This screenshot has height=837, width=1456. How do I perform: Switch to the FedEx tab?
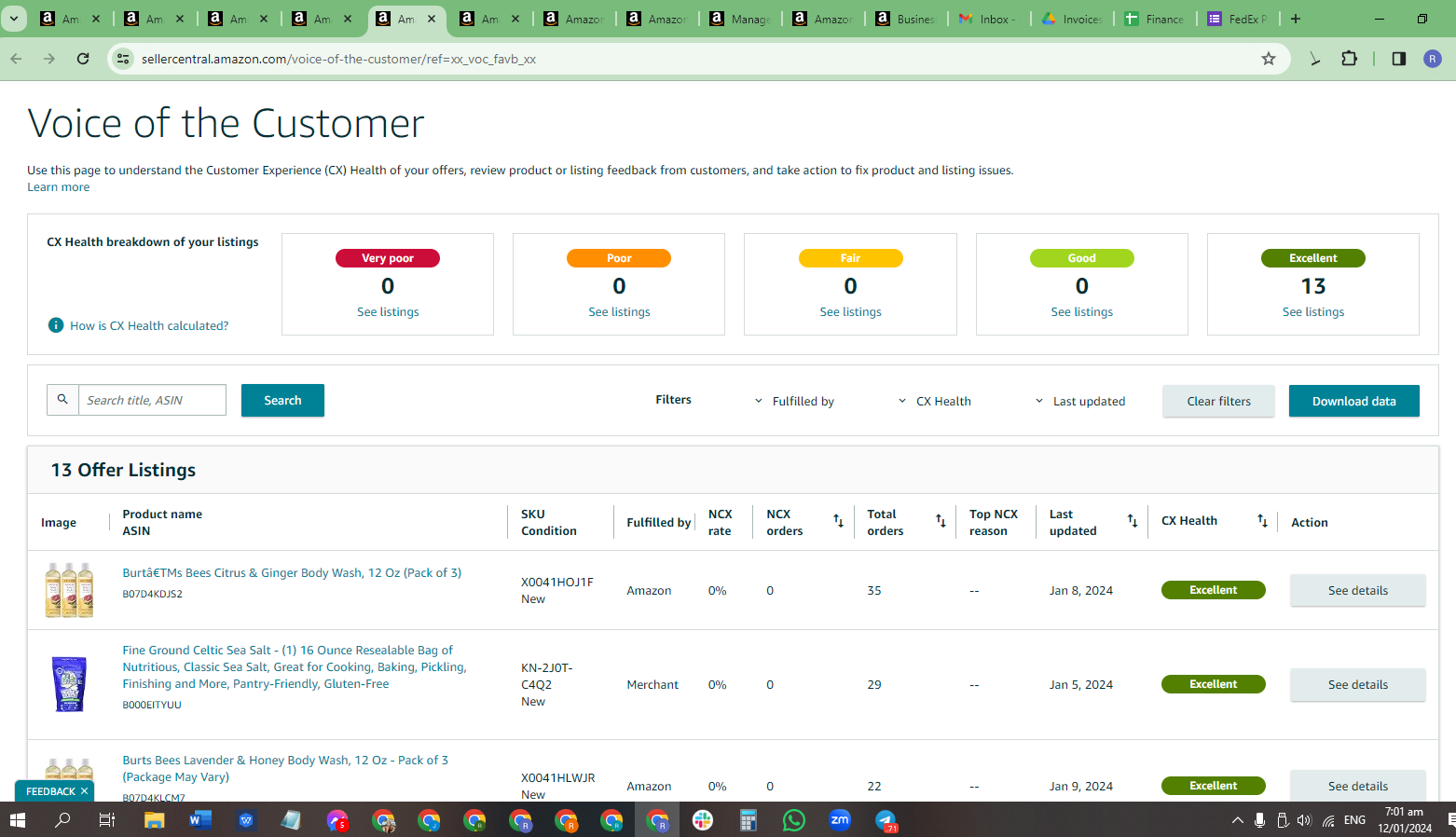1238,19
